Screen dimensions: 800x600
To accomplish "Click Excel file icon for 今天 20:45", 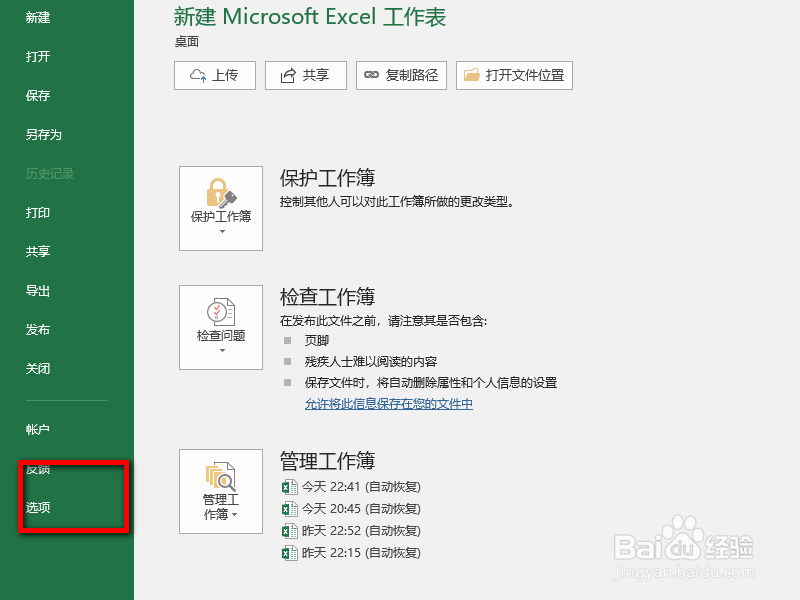I will tap(290, 509).
